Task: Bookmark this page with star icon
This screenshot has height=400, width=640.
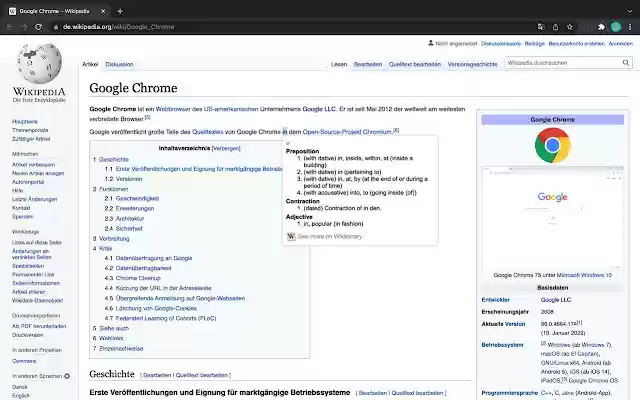Action: tap(570, 27)
